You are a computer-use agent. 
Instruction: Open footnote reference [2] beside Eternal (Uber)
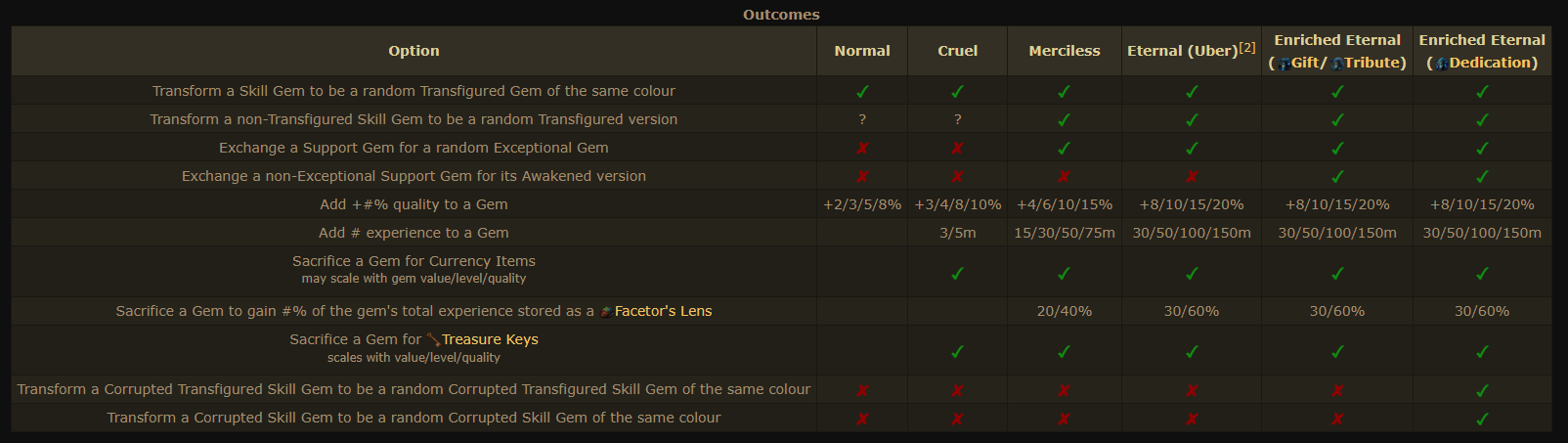(1247, 47)
